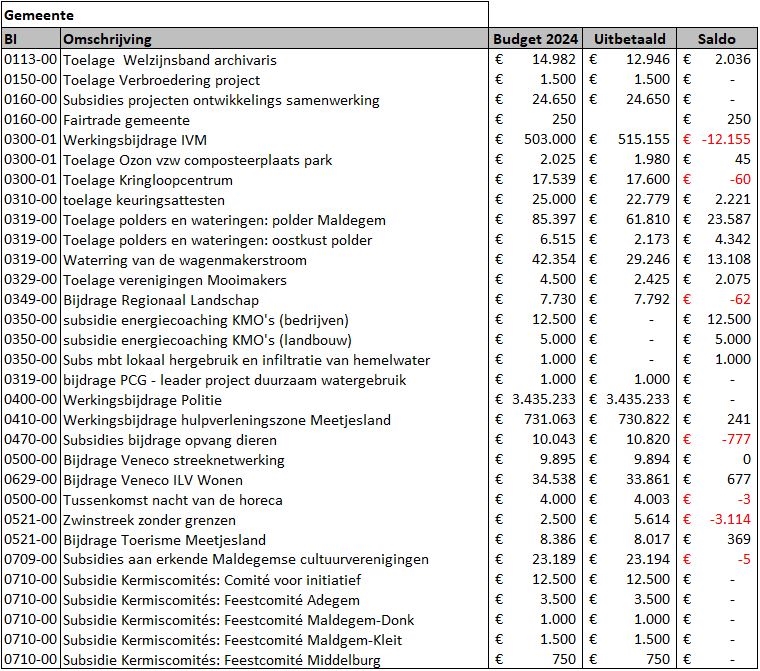Select the red -3 saldo value
The height and width of the screenshot is (671, 760).
pos(744,499)
